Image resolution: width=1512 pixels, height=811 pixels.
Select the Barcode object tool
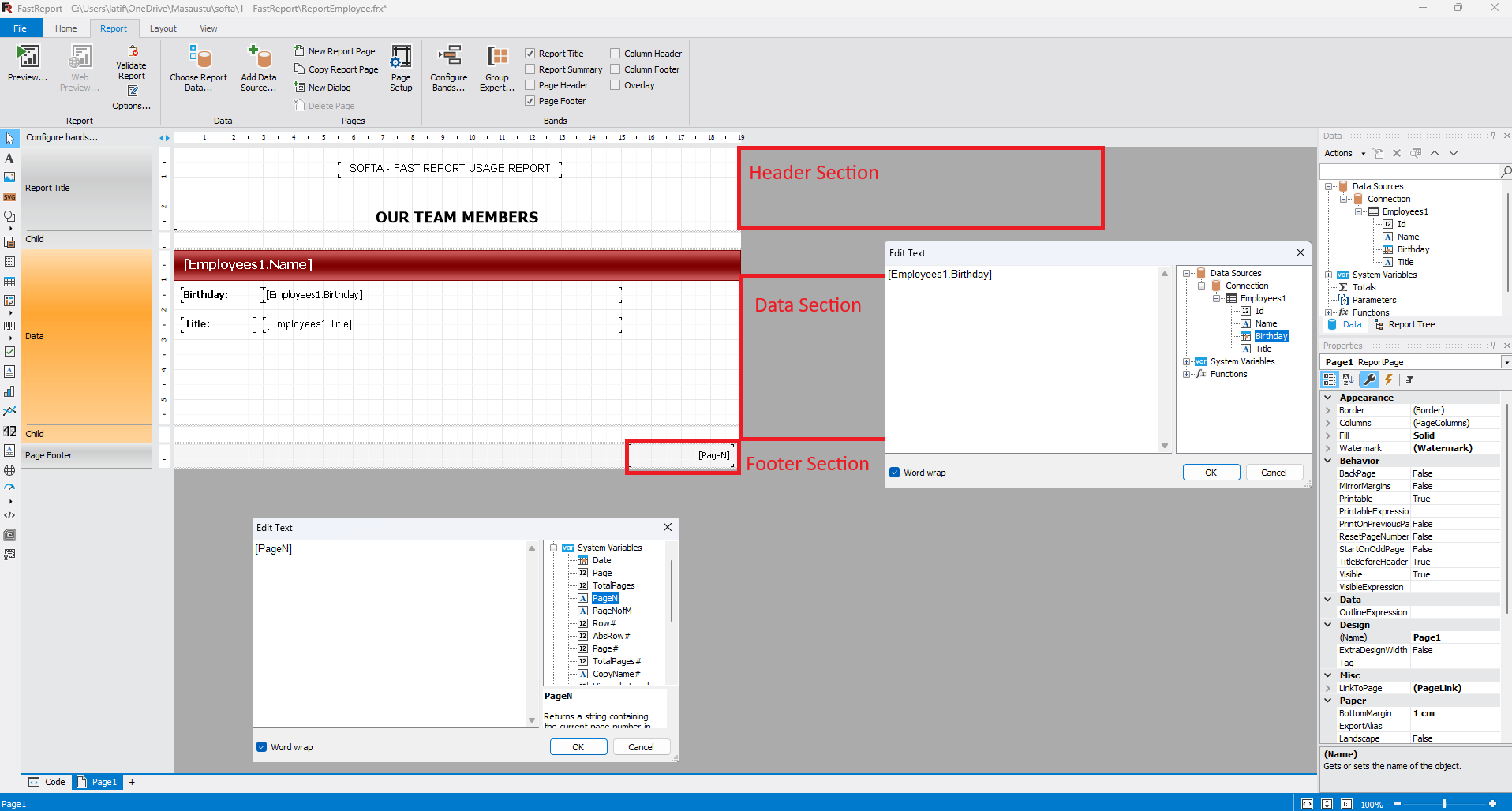9,325
